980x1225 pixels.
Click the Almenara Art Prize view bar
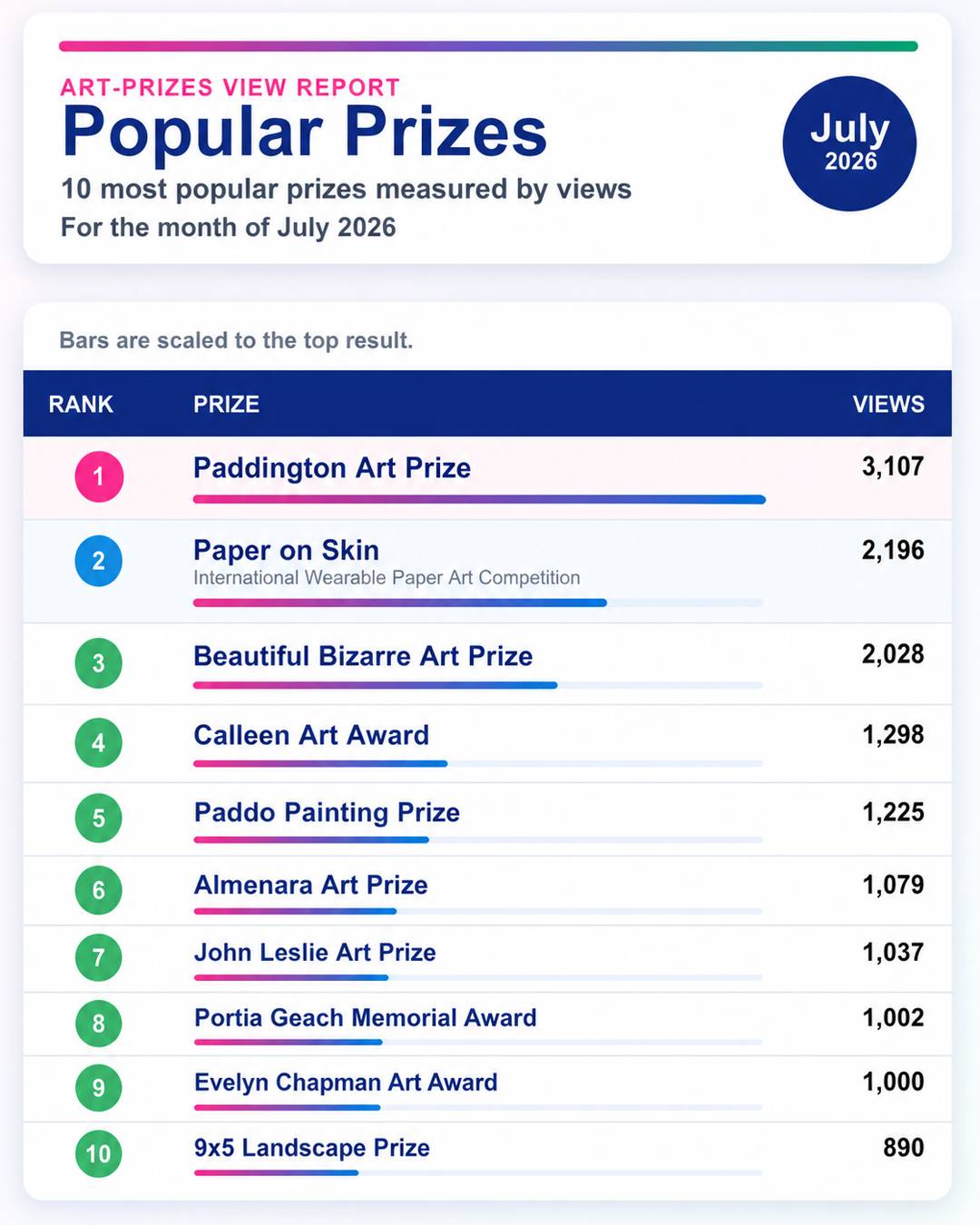pyautogui.click(x=478, y=910)
